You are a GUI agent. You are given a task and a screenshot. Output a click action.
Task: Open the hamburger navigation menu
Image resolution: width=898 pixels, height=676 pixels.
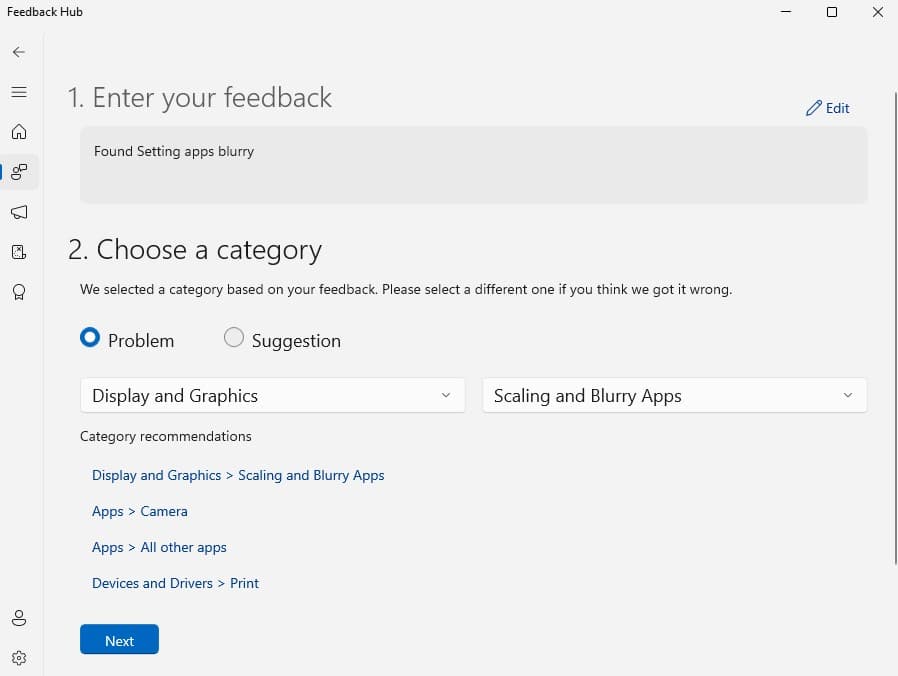(19, 92)
